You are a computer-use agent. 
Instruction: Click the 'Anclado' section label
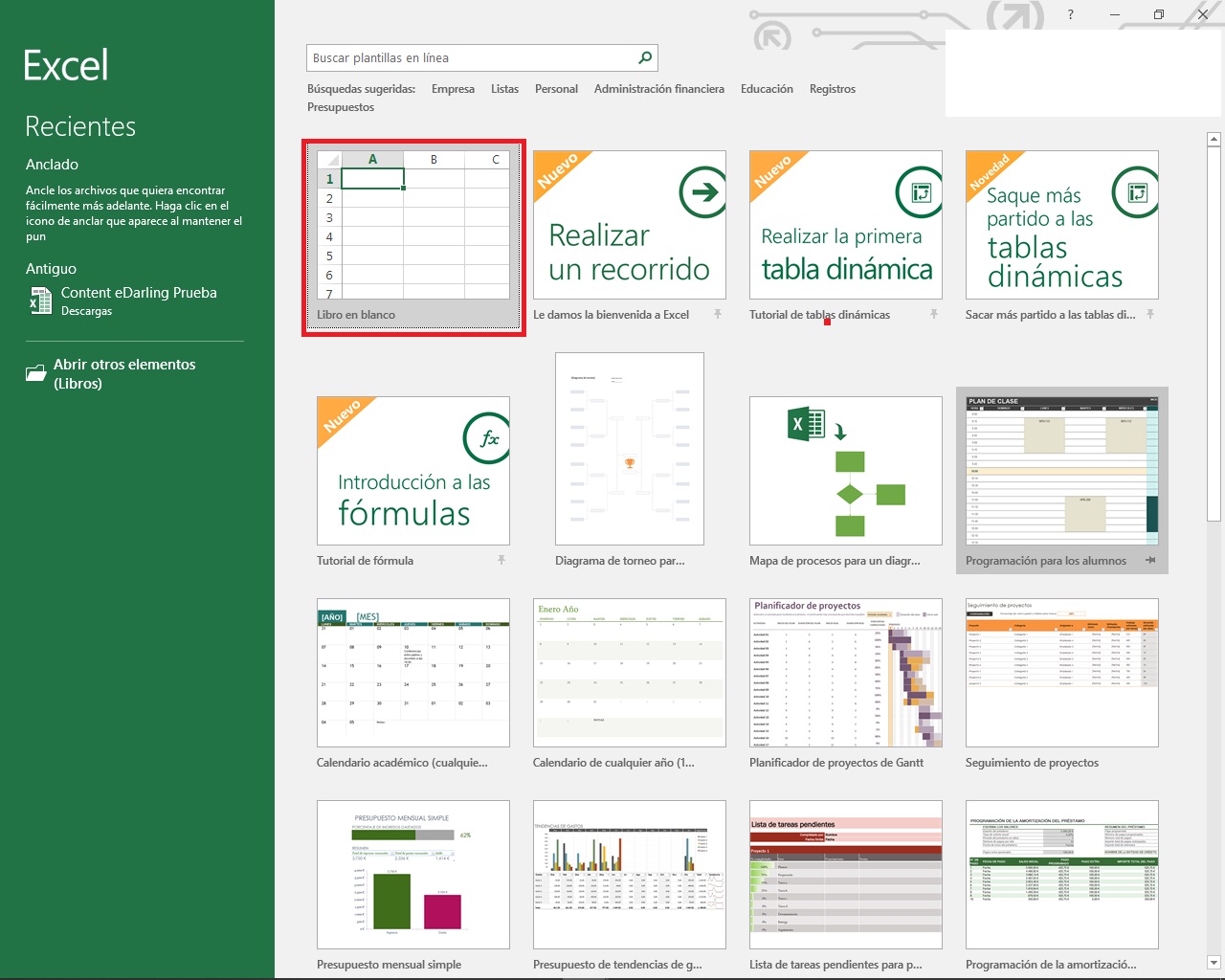click(52, 165)
